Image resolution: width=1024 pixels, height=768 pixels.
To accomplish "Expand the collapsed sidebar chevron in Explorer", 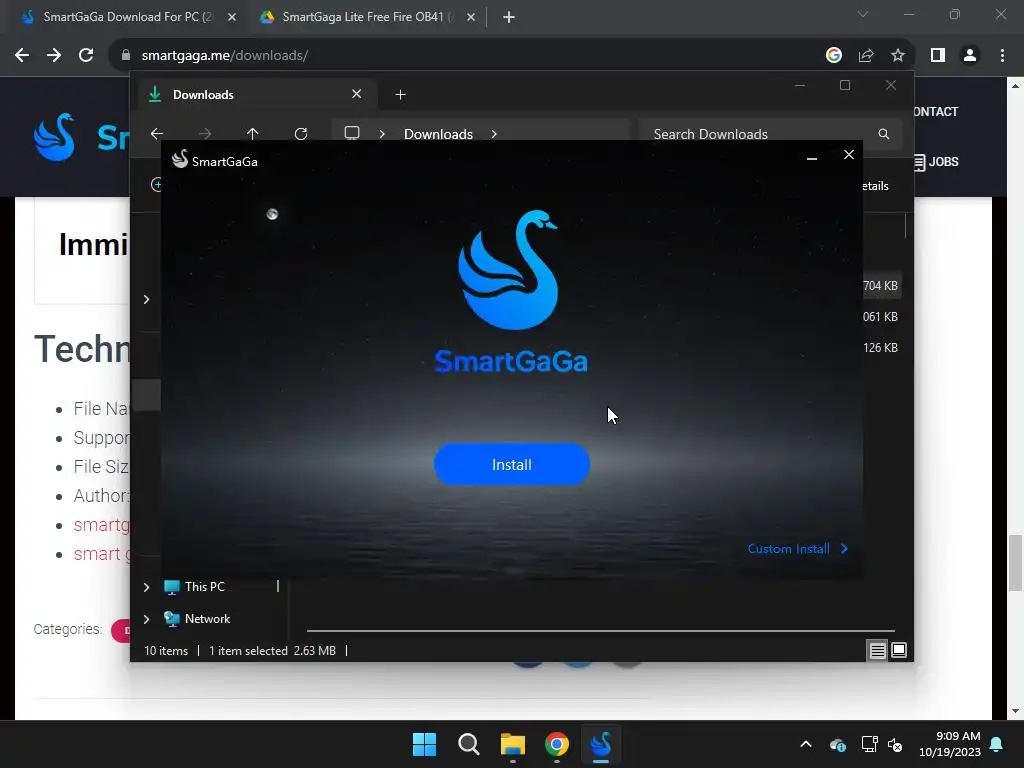I will pyautogui.click(x=146, y=299).
